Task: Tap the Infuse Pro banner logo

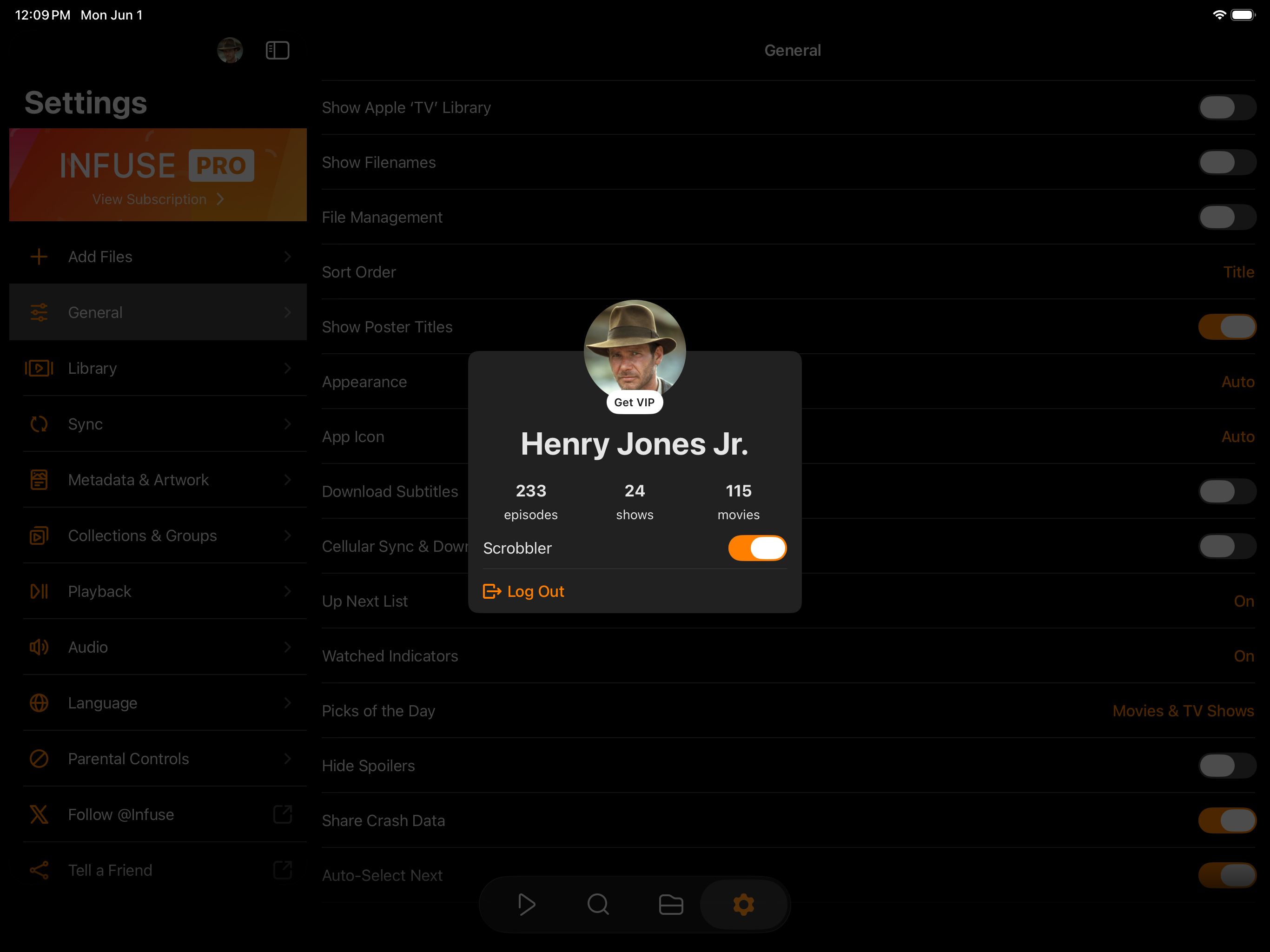Action: [x=157, y=165]
